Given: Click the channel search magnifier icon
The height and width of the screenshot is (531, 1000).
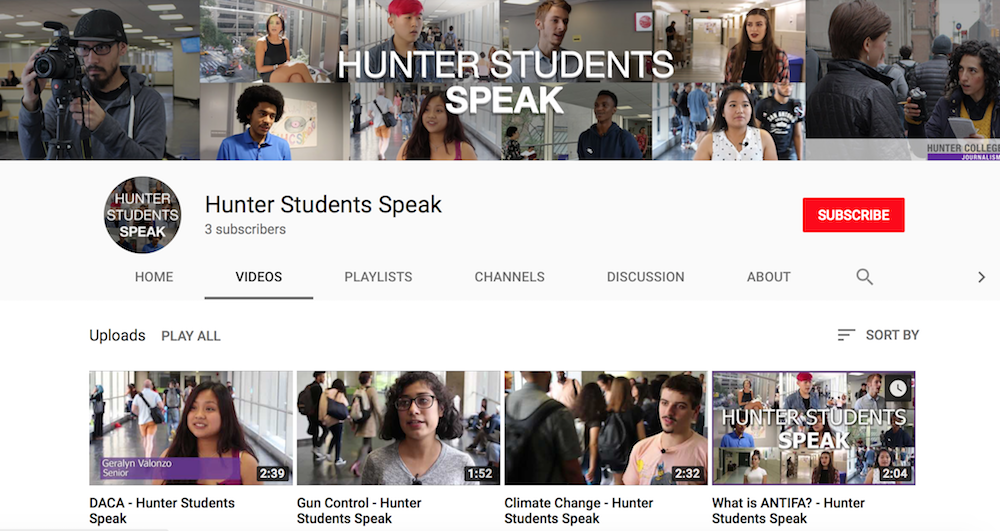Looking at the screenshot, I should 864,277.
